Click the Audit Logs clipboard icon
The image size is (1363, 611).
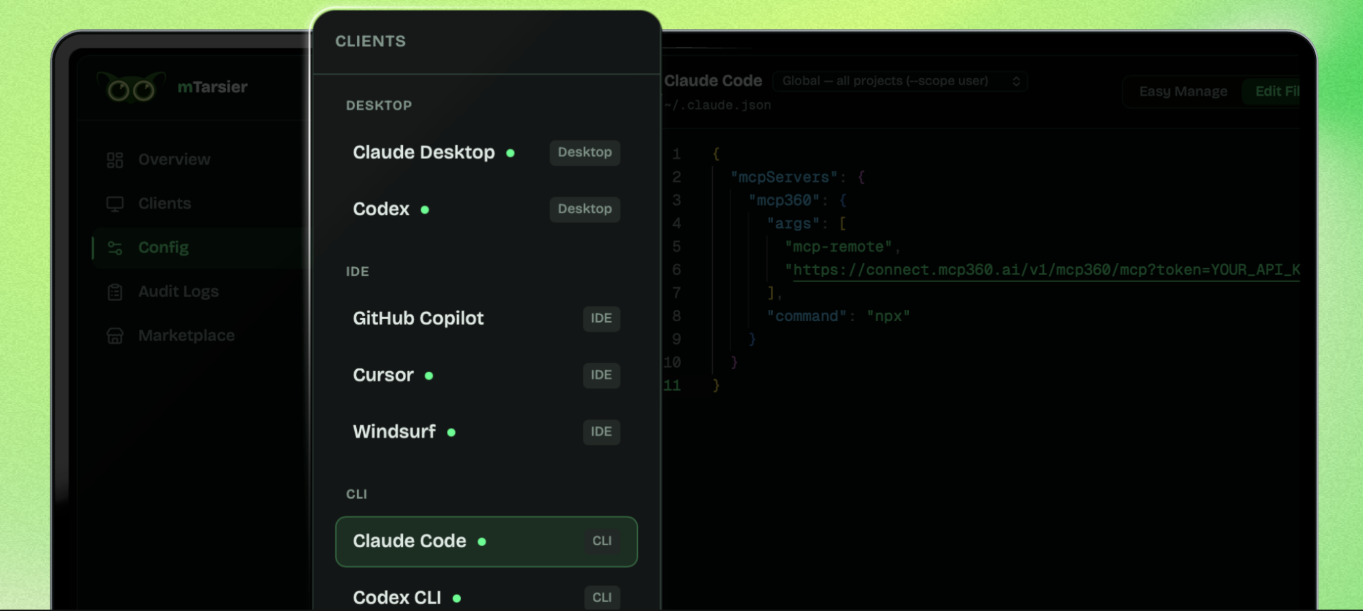click(x=115, y=292)
